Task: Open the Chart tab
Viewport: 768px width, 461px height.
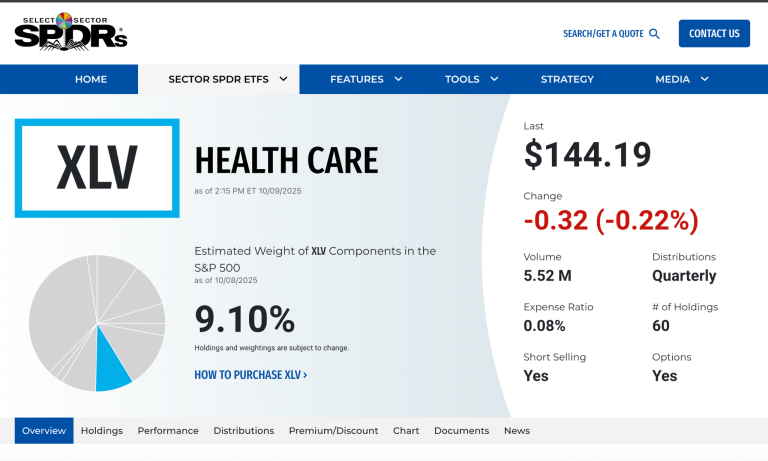Action: click(x=406, y=431)
